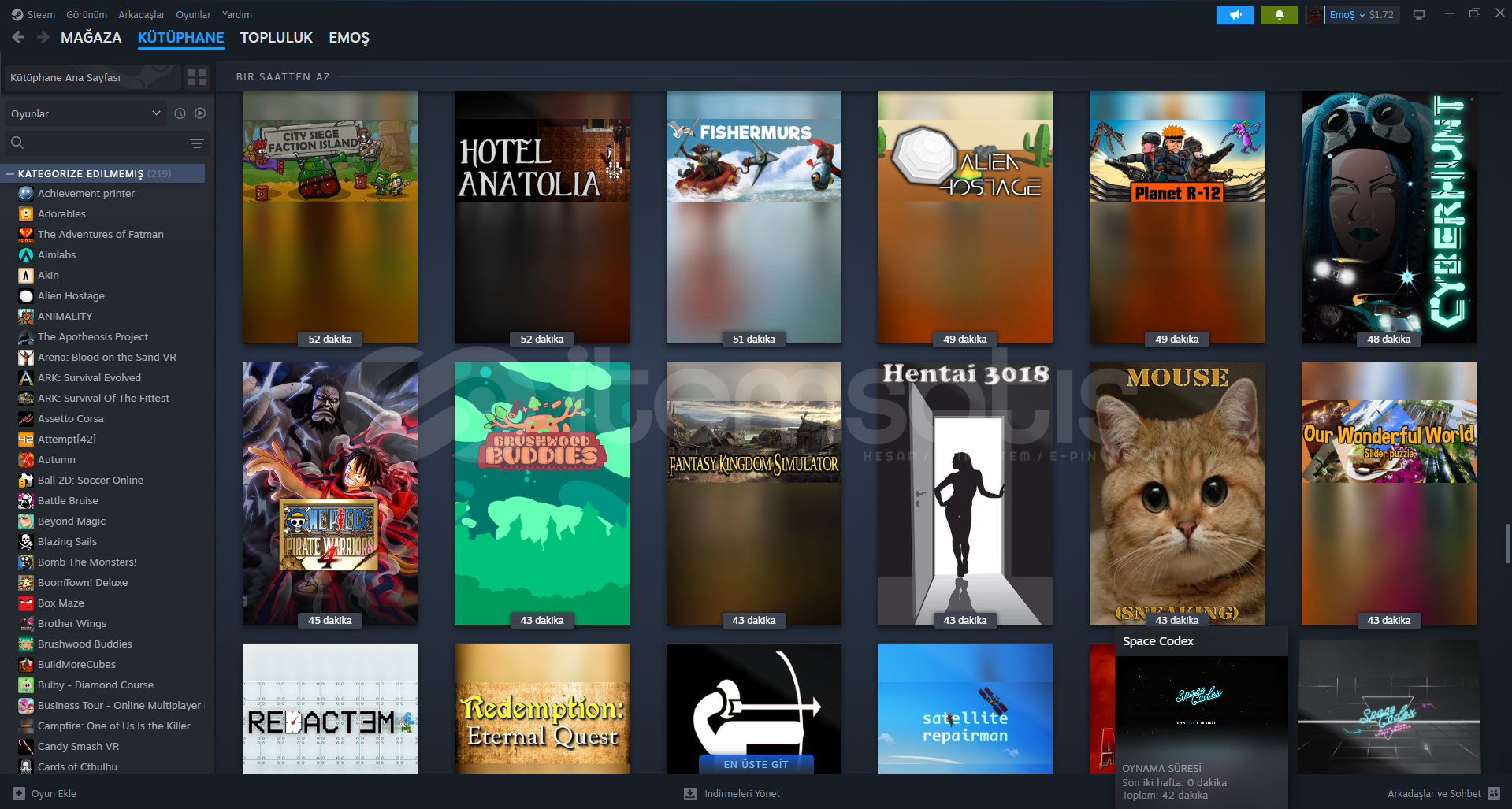This screenshot has height=809, width=1512.
Task: Open the advanced filter options icon
Action: point(197,143)
